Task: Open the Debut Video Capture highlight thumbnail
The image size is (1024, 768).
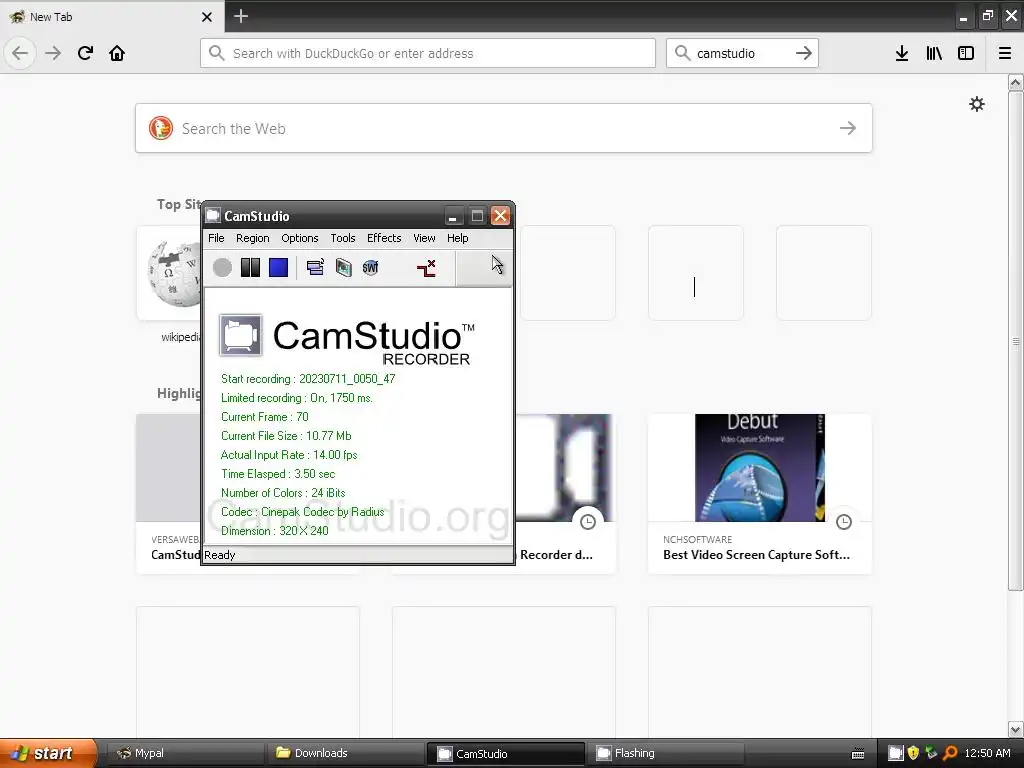Action: click(760, 468)
